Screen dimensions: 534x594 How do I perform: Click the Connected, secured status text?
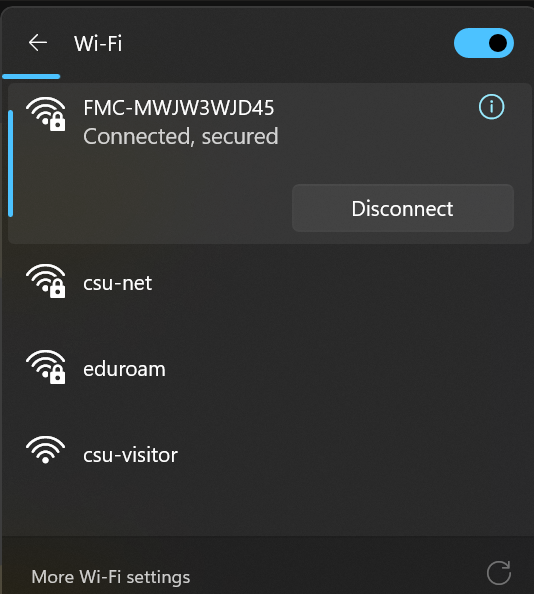[x=181, y=136]
